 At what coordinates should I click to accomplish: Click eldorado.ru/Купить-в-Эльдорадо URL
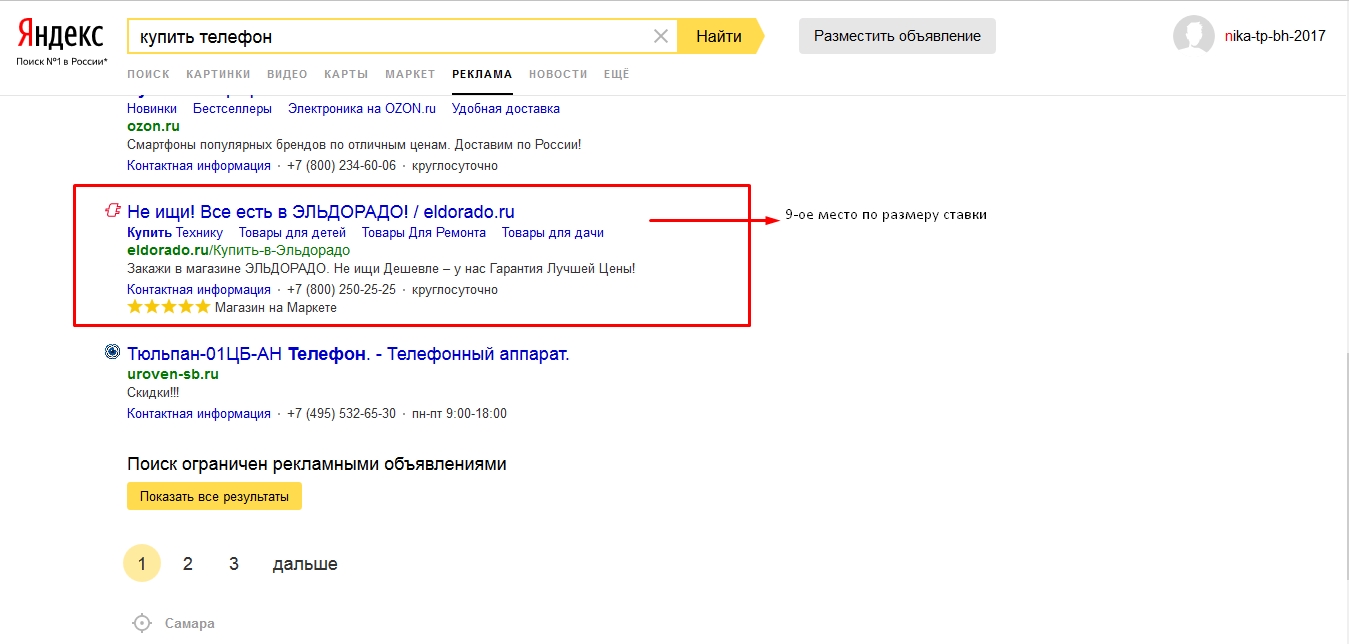click(x=238, y=250)
